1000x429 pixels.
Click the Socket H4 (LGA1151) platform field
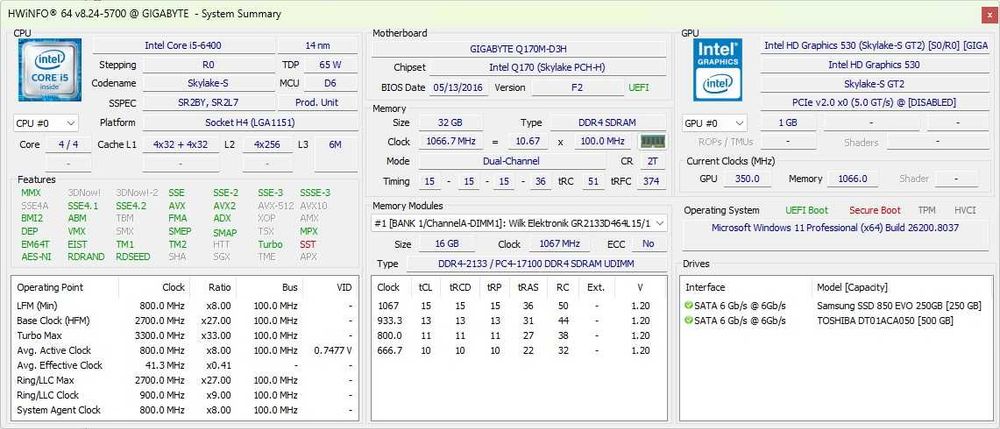pos(250,122)
